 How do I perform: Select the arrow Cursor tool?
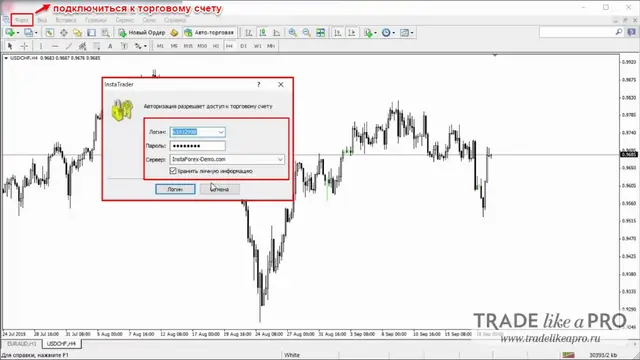(x=10, y=46)
